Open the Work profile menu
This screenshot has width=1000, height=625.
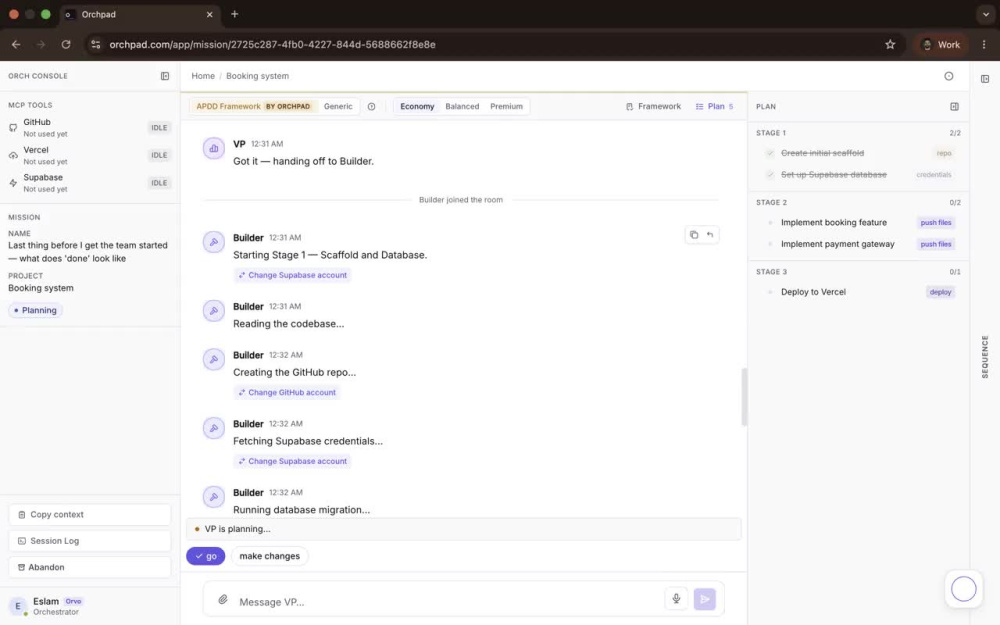tap(941, 45)
